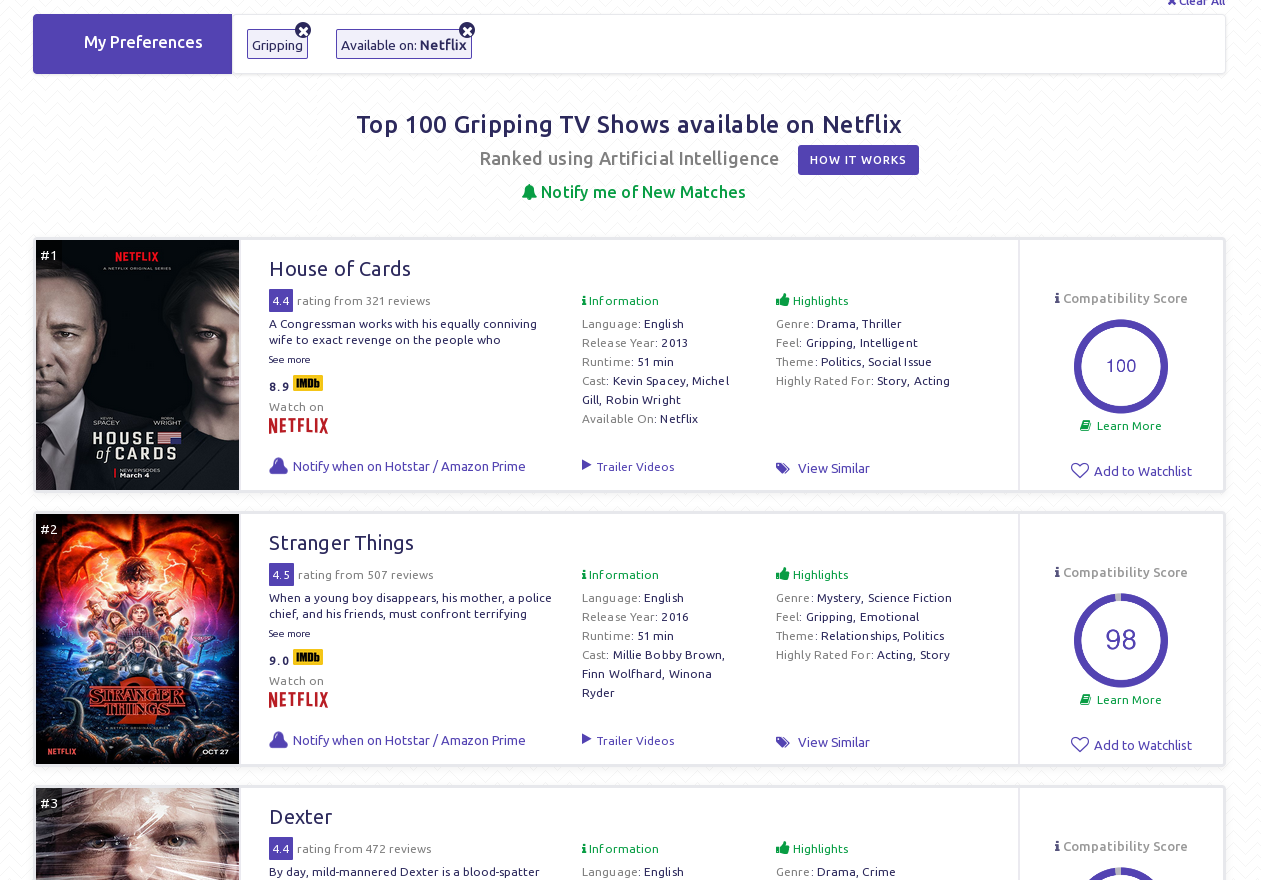1261x880 pixels.
Task: Click the bell icon beside Notify me
Action: tap(529, 192)
